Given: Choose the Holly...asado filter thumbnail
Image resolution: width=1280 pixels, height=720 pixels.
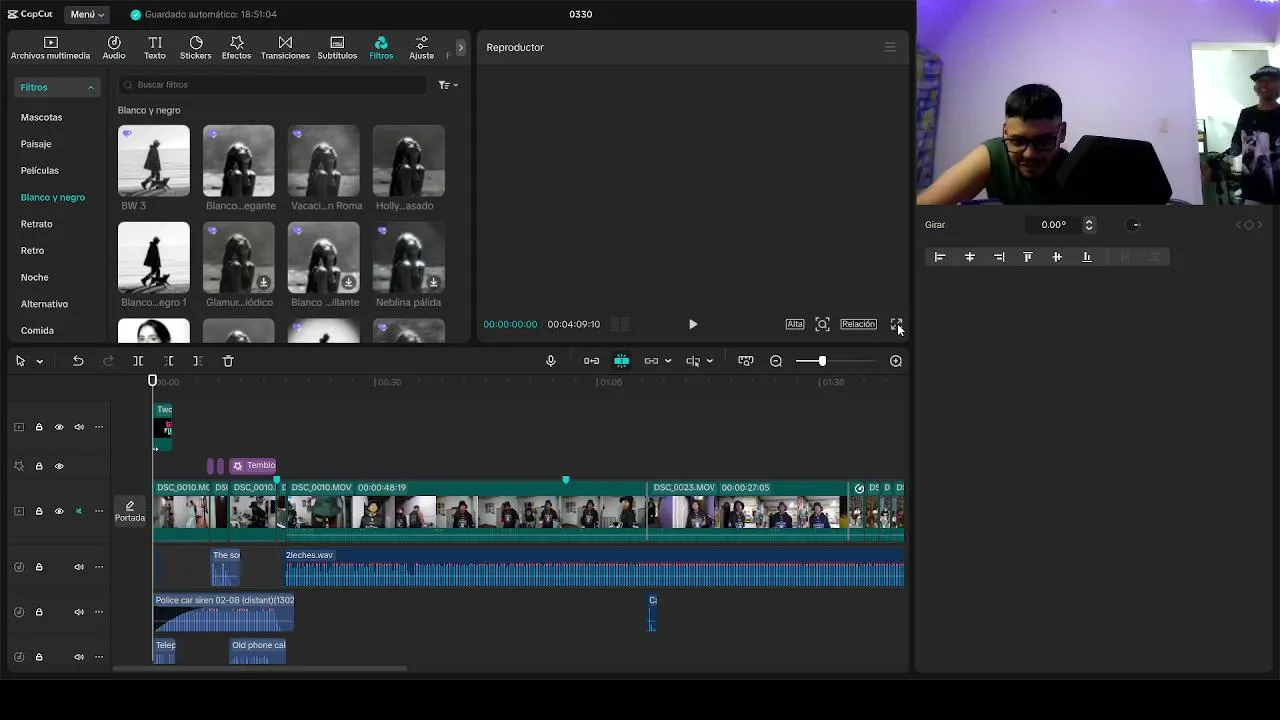Looking at the screenshot, I should point(408,161).
